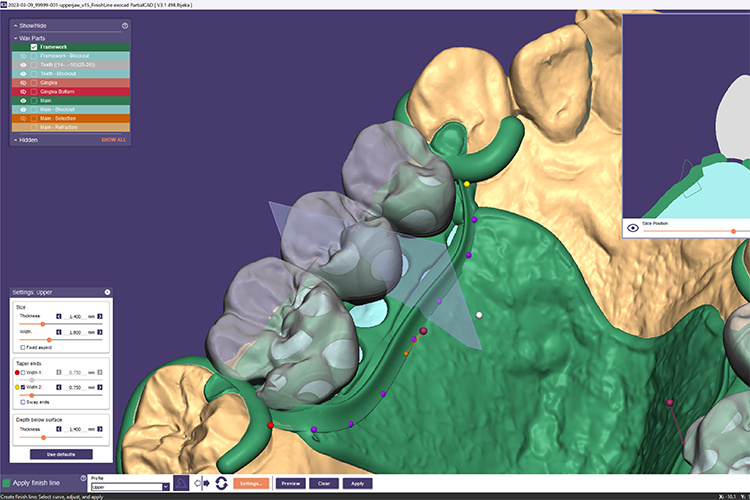Decrease Taper Width 2 with the left arrow
The image size is (750, 500).
59,387
